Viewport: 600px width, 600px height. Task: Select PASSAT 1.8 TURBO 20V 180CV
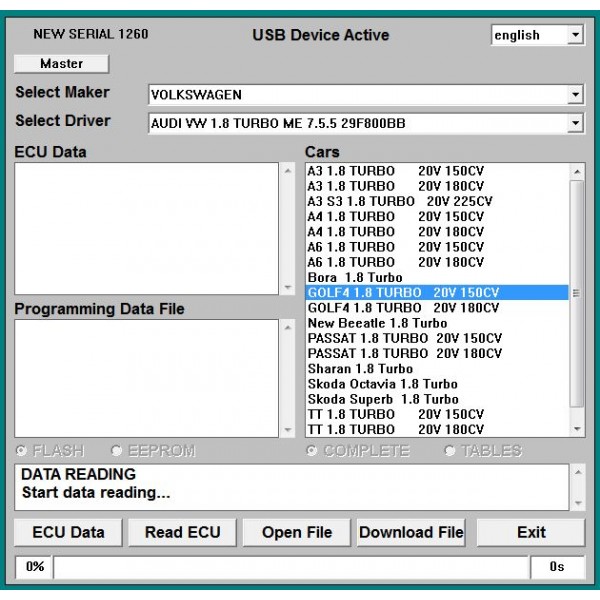(x=437, y=354)
